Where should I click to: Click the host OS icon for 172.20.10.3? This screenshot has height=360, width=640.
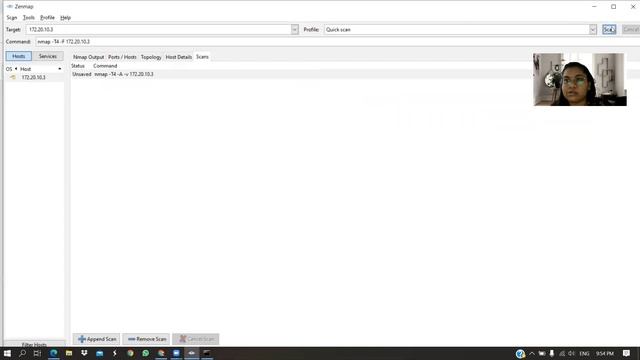coord(13,77)
